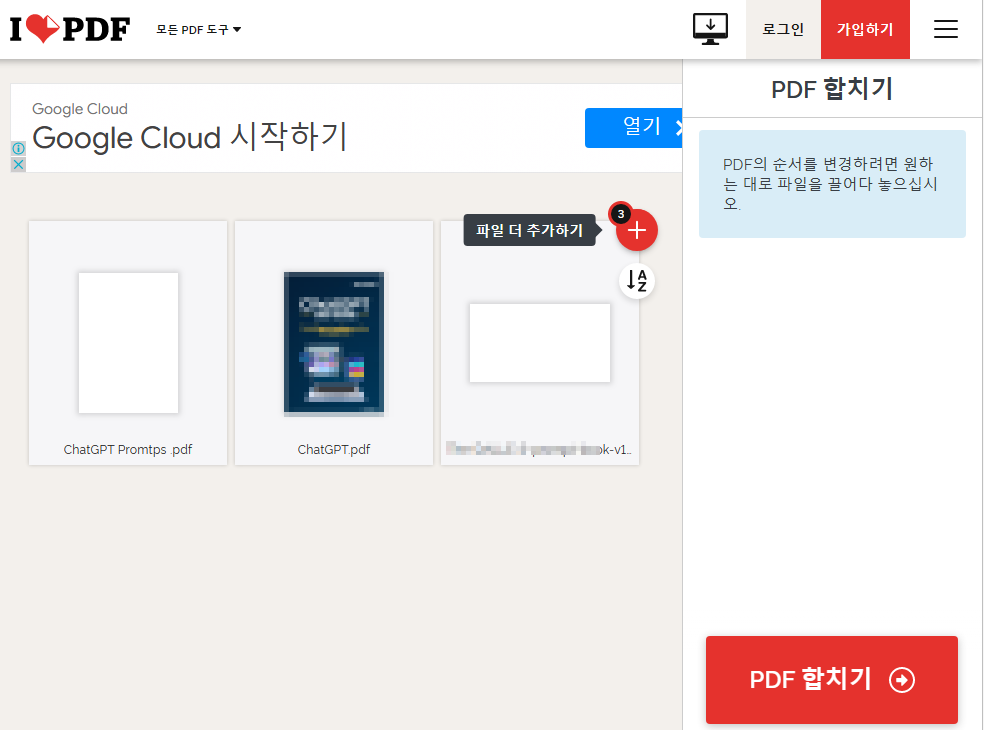Viewport: 984px width, 730px height.
Task: Click the ChatGPT Promtps .pdf file name
Action: [x=128, y=449]
